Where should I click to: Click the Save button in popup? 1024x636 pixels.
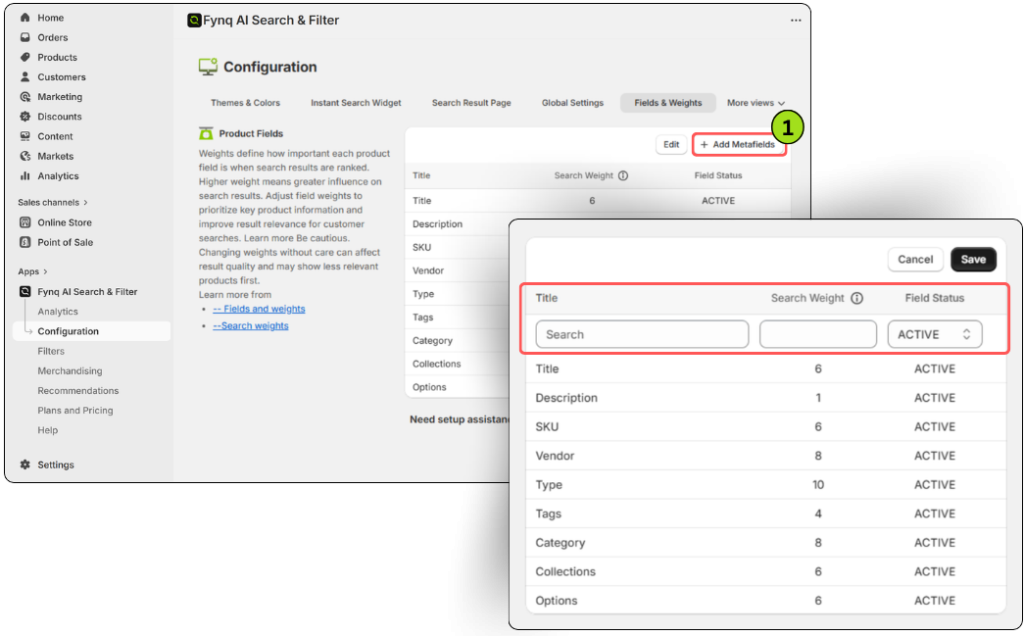click(x=973, y=259)
